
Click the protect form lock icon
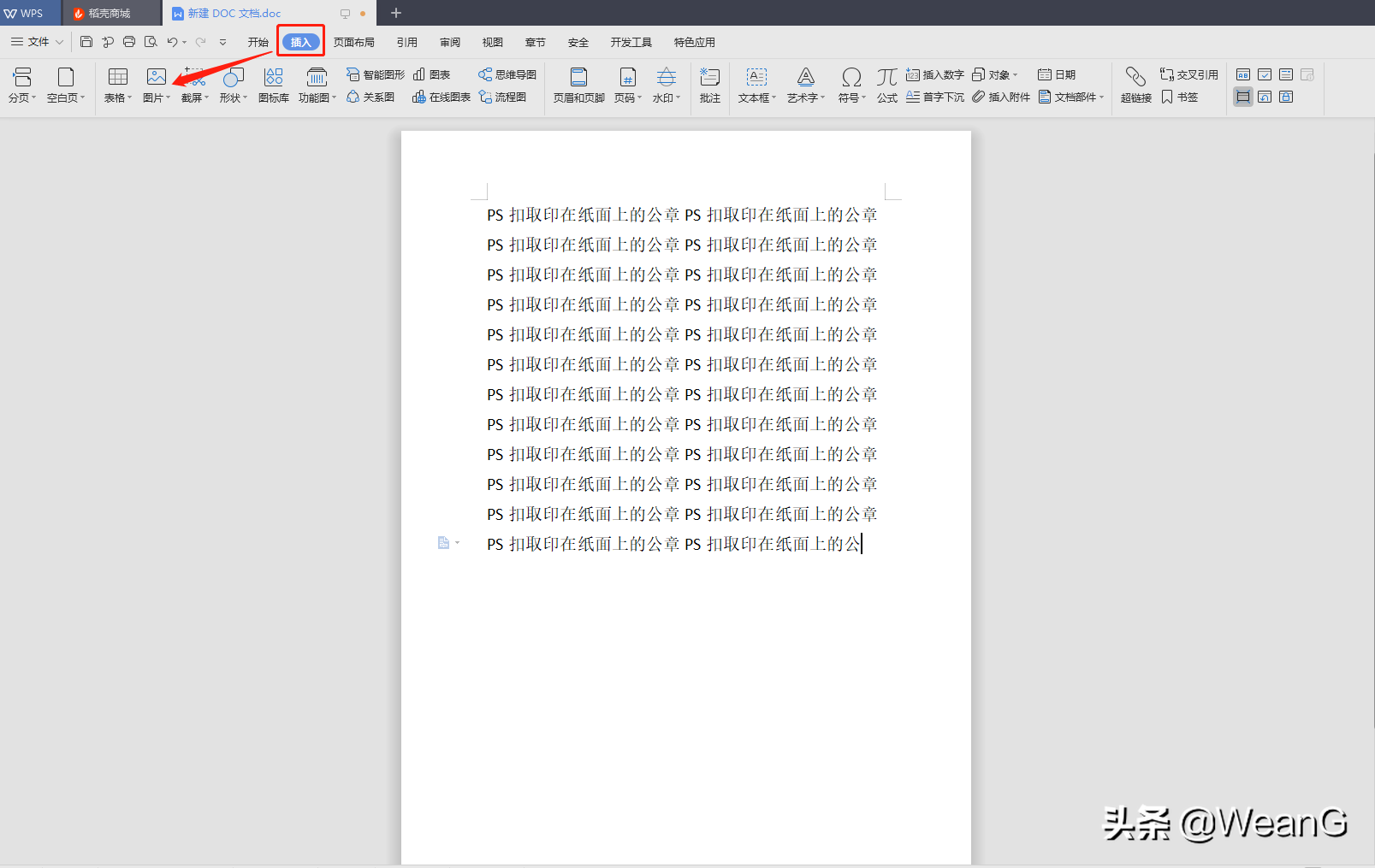point(1286,97)
